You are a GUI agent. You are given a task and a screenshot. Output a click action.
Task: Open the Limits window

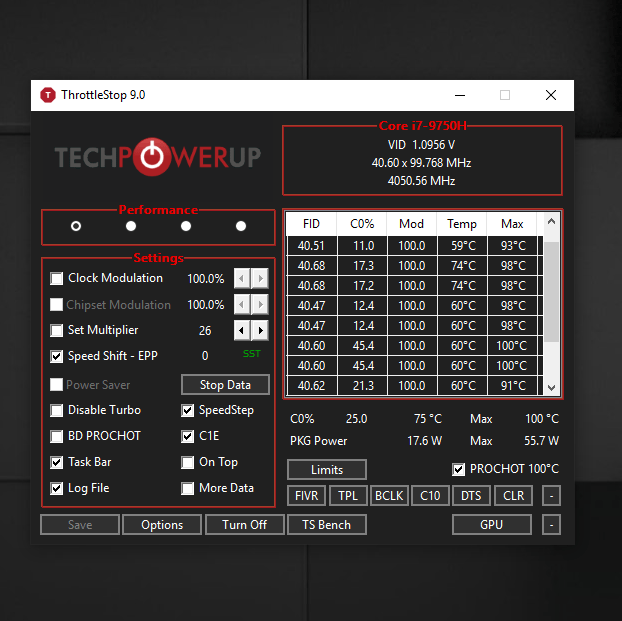(326, 469)
